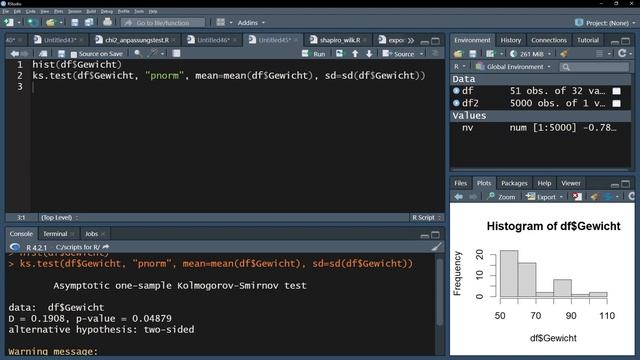The image size is (640, 360).
Task: Expand df object details
Action: [x=456, y=91]
